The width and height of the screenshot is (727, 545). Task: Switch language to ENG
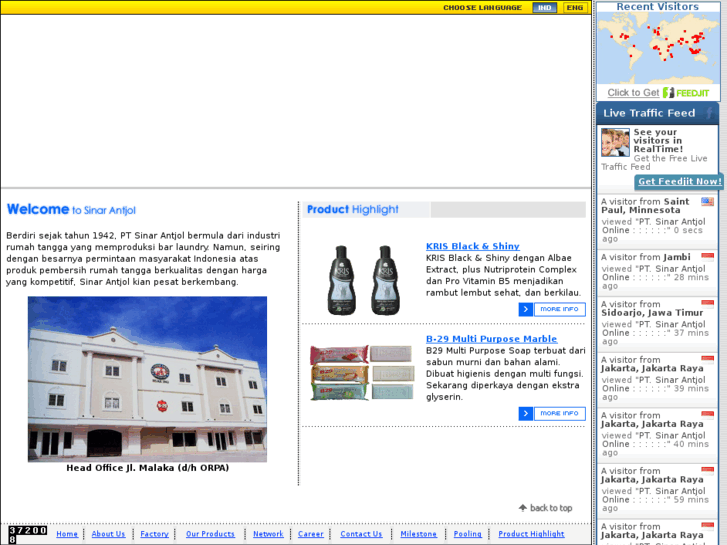(x=575, y=7)
